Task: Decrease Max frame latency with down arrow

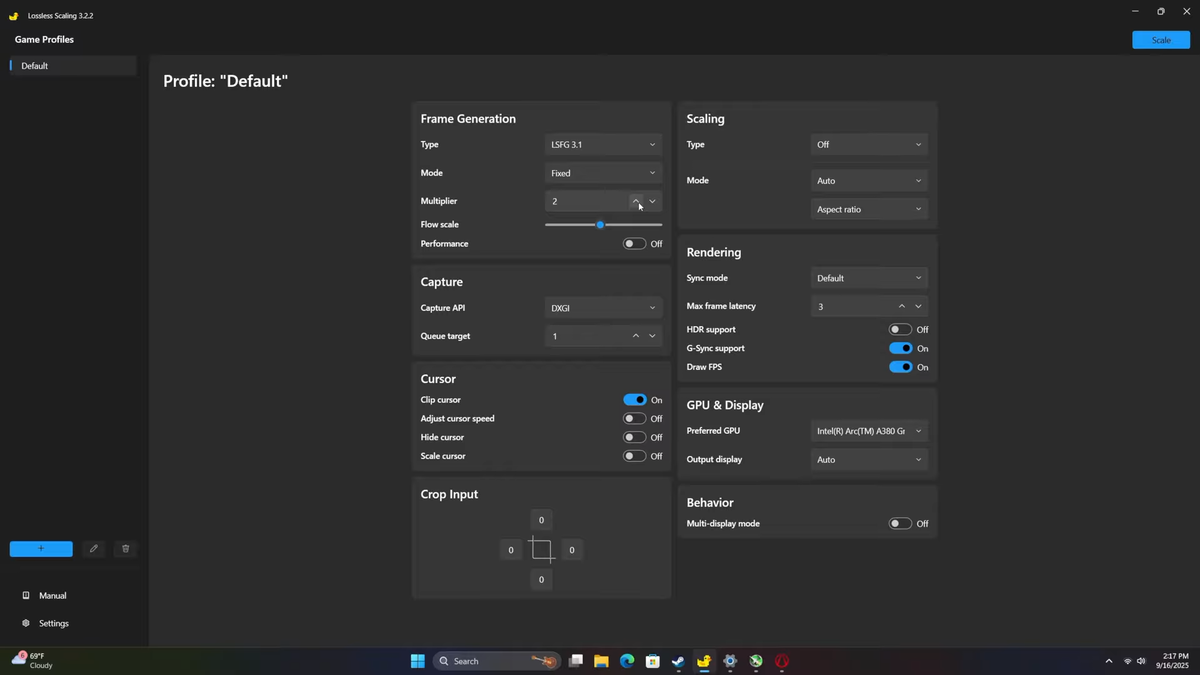Action: tap(919, 306)
